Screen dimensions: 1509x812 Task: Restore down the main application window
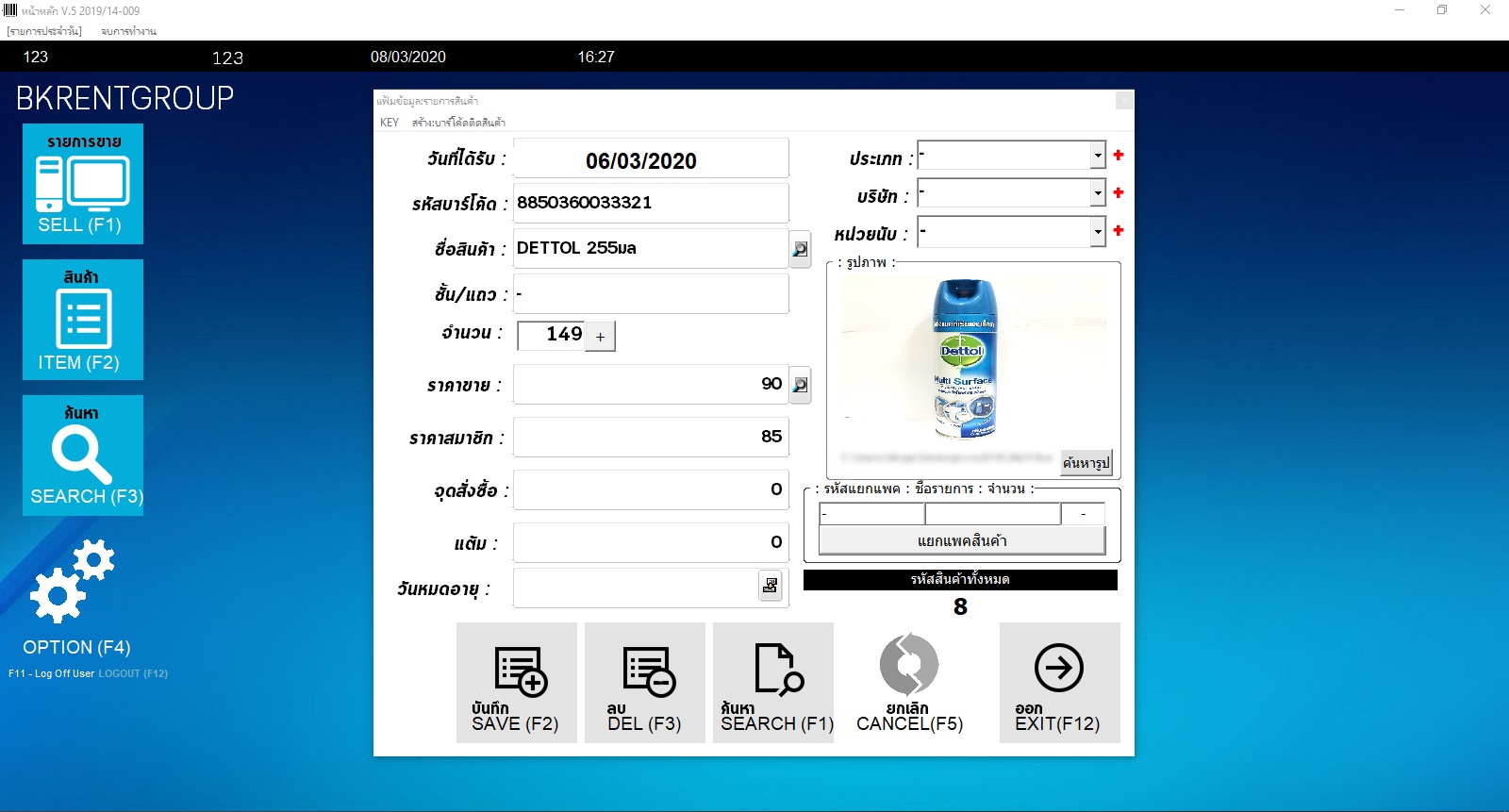pos(1442,10)
